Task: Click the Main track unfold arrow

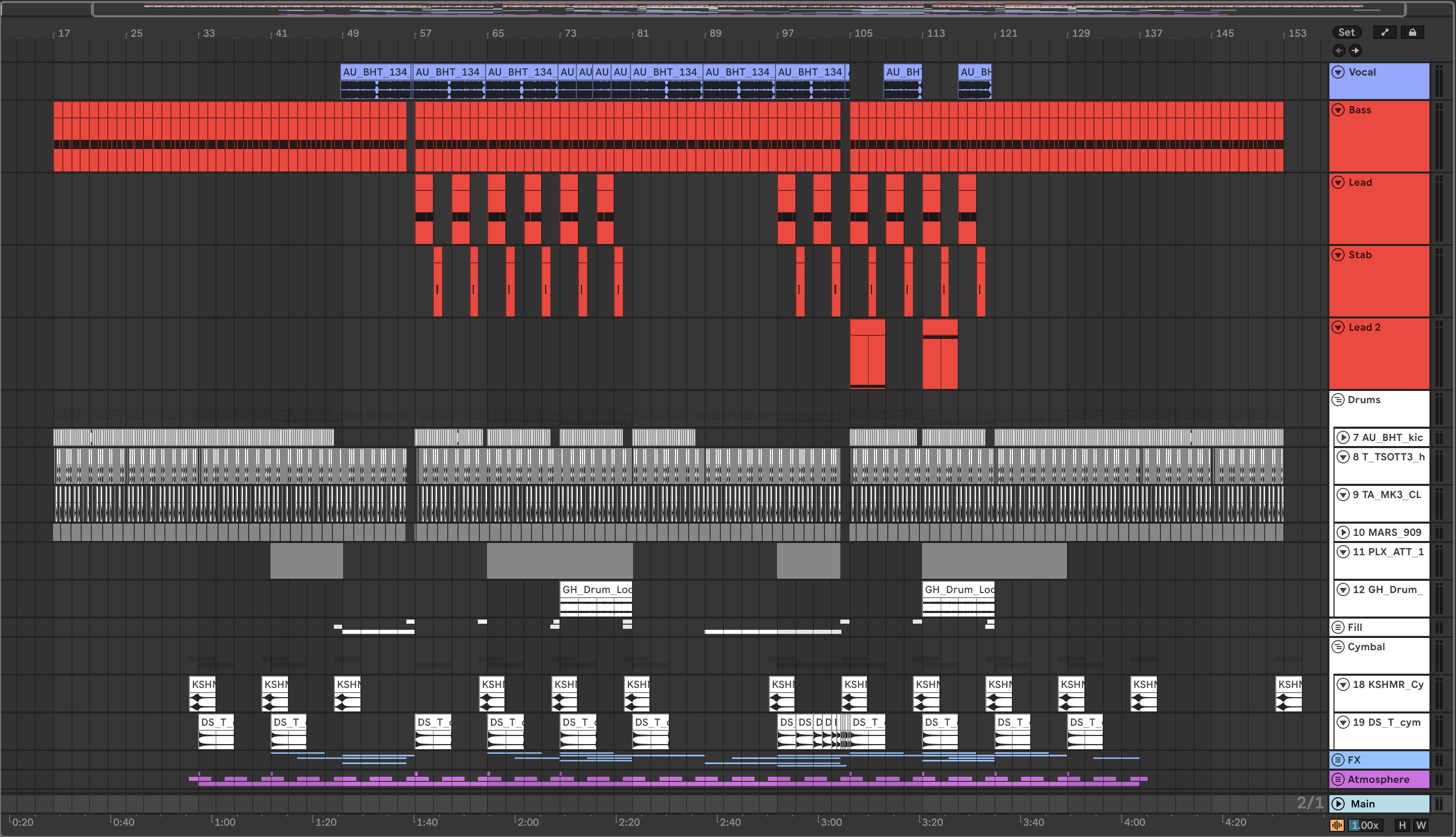Action: click(1338, 804)
